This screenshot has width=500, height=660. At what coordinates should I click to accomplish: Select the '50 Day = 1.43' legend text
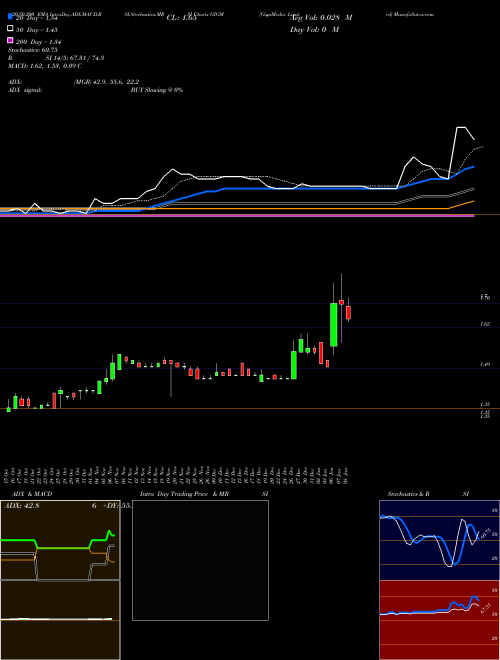36,29
